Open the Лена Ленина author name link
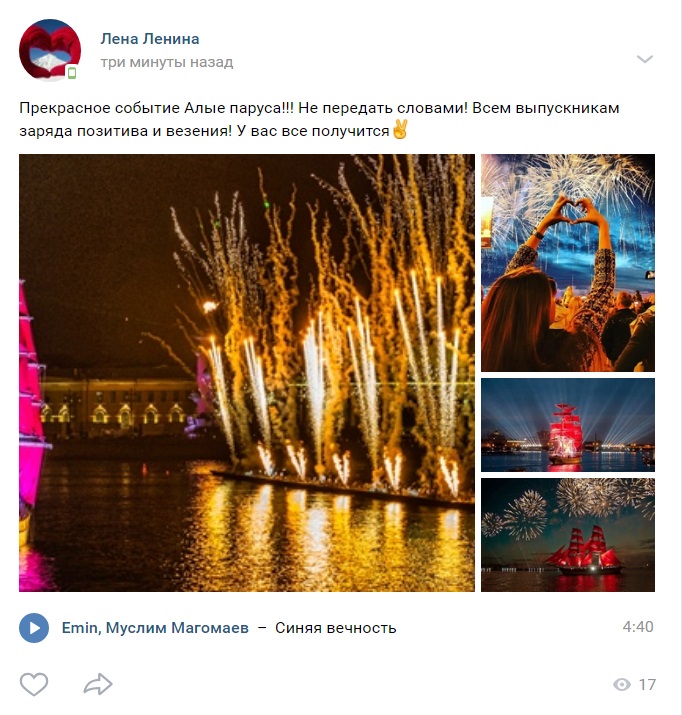The height and width of the screenshot is (715, 682). [x=150, y=39]
